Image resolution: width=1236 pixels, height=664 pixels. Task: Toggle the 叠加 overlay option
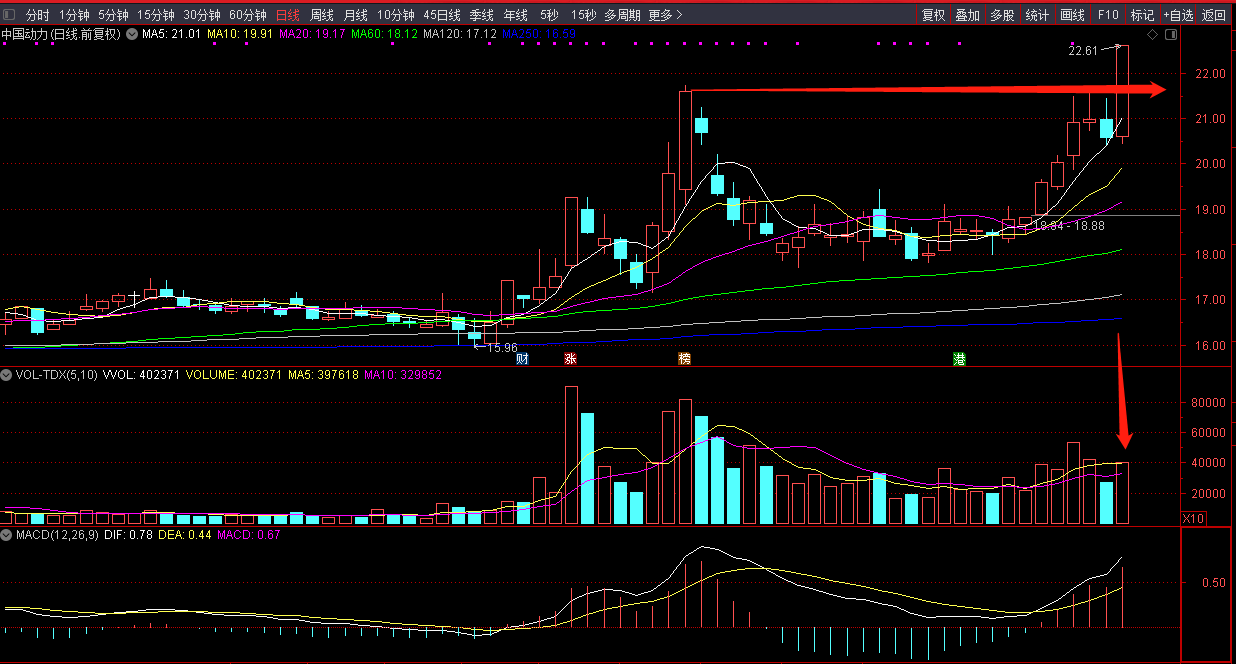(x=967, y=15)
